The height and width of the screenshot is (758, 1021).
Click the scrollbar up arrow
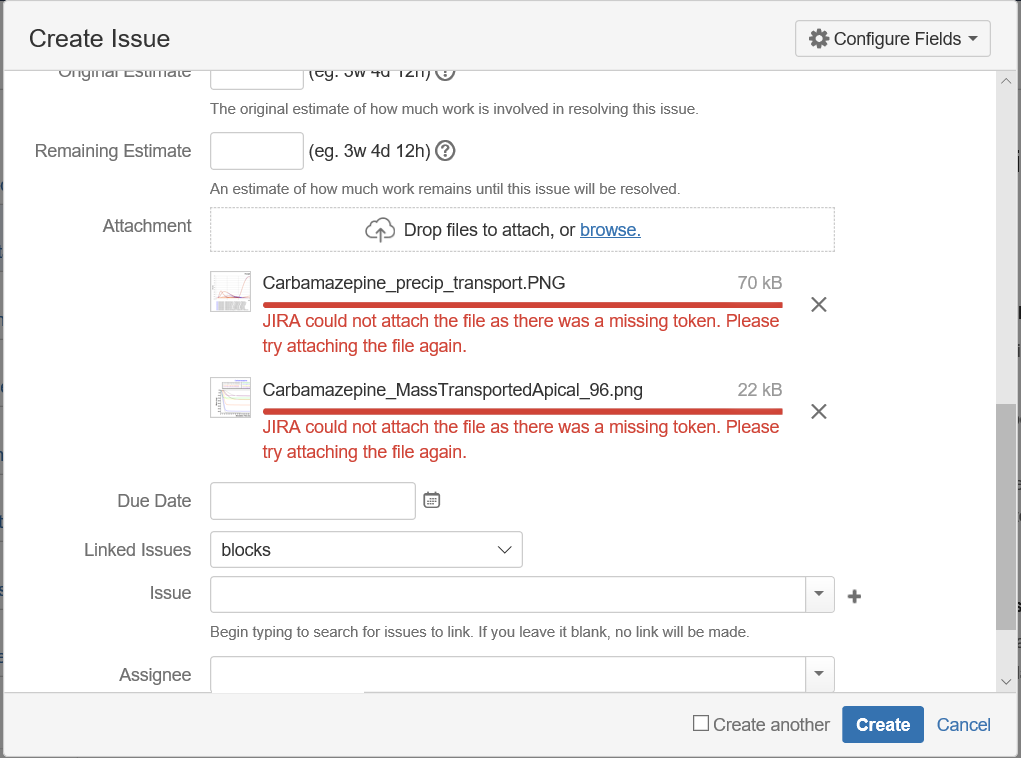pos(1006,81)
